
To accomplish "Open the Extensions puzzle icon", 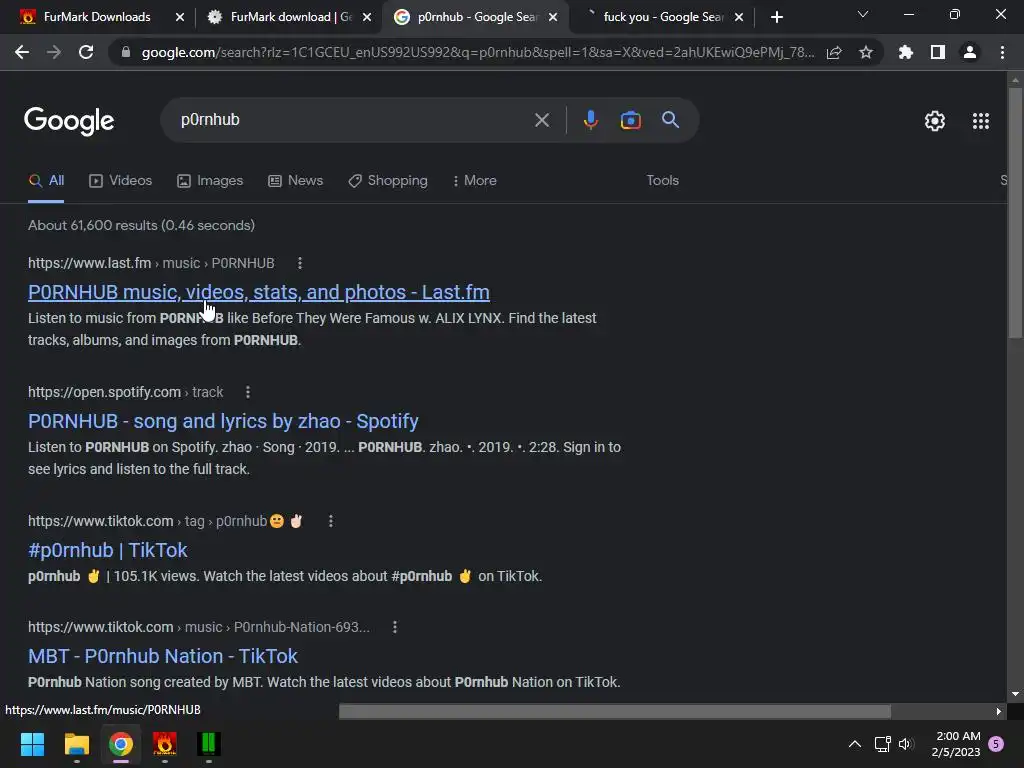I will tap(906, 52).
